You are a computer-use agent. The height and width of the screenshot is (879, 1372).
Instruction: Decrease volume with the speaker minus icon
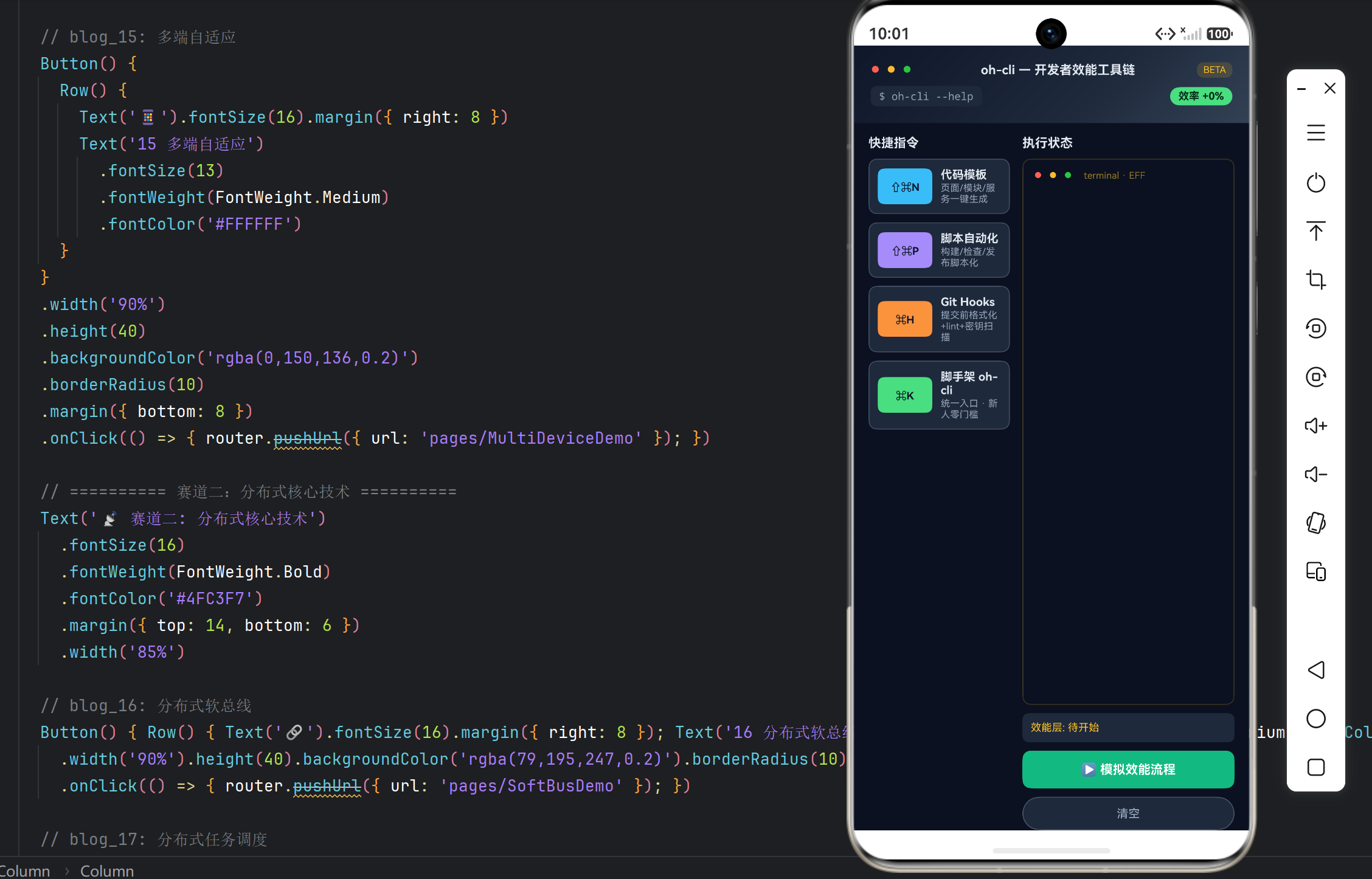coord(1315,474)
